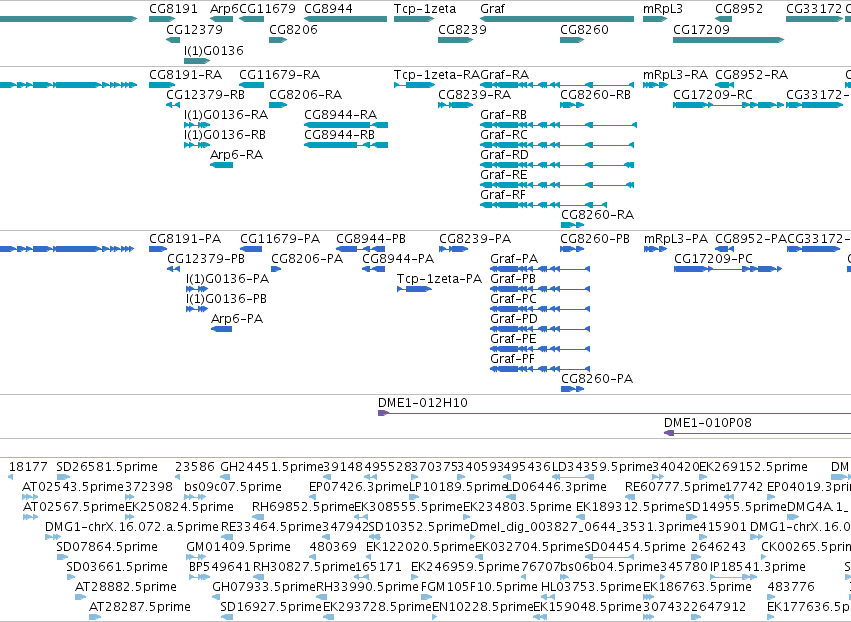Select the CG11679-RA transcript label
Image resolution: width=851 pixels, height=622 pixels.
point(280,74)
